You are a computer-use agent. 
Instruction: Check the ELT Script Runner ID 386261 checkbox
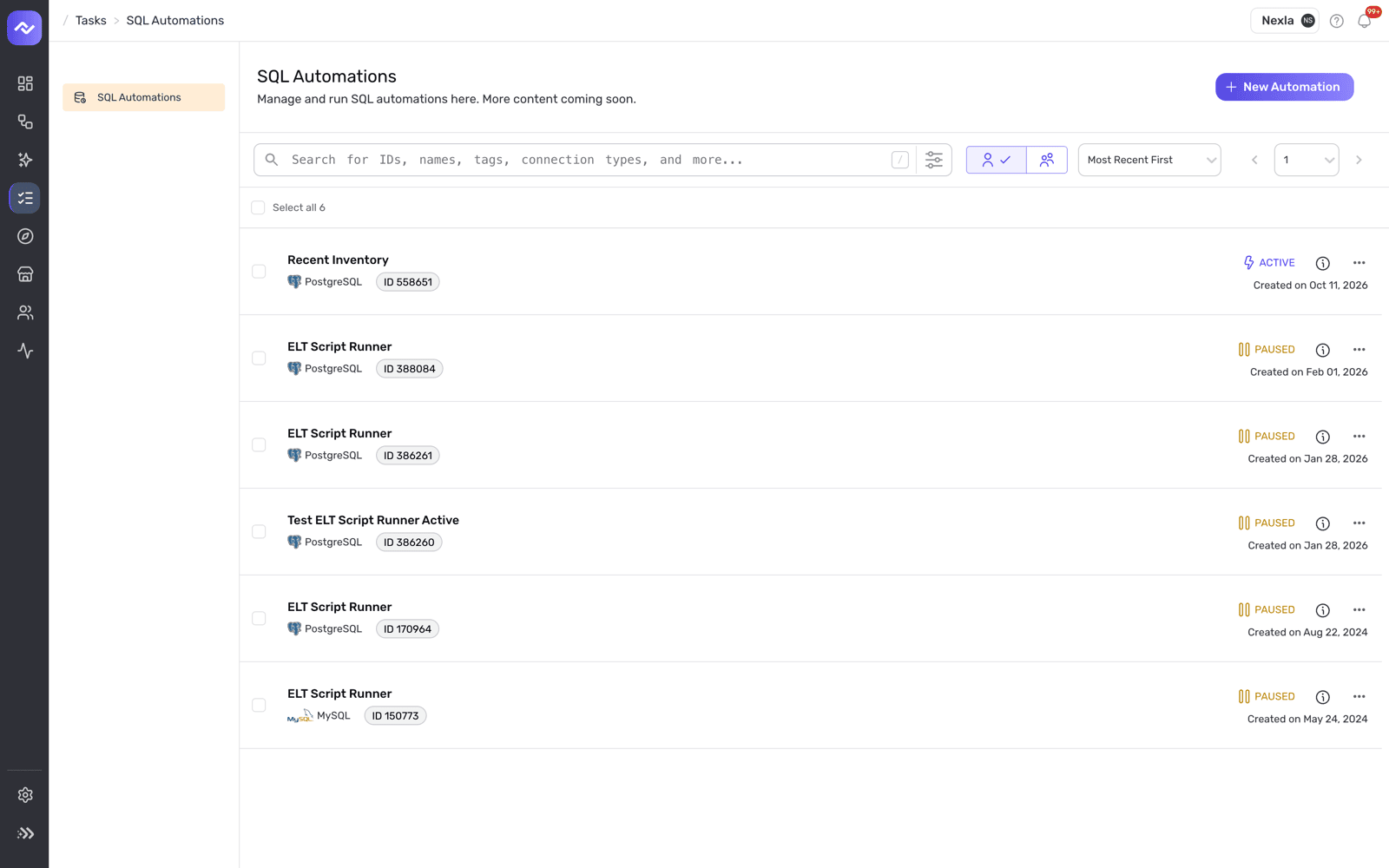click(x=259, y=445)
